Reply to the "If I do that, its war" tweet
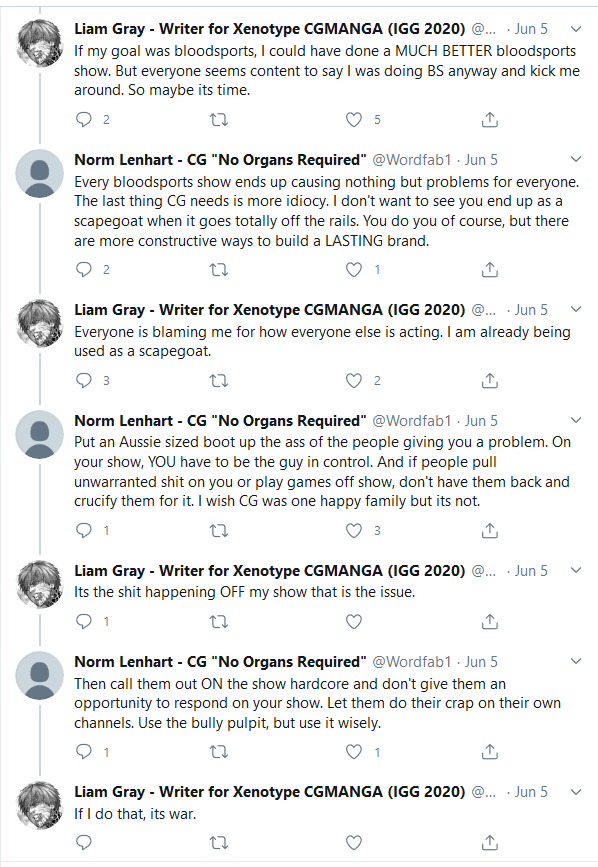Screen dimensions: 598x867 click(83, 842)
